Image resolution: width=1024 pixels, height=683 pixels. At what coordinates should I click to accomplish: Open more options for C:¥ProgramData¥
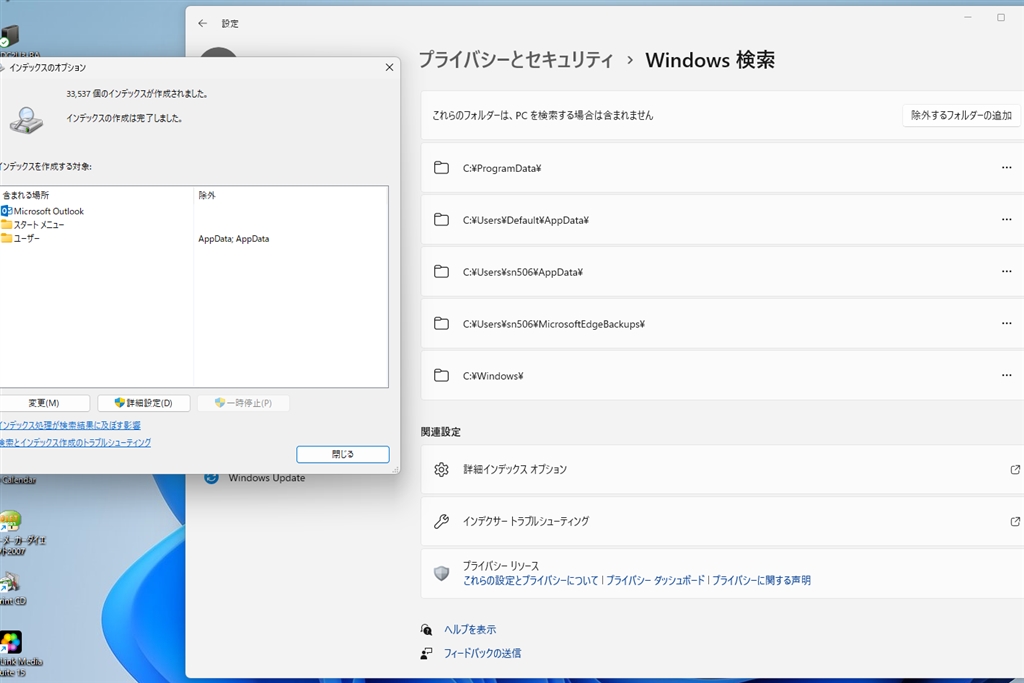click(x=1006, y=168)
